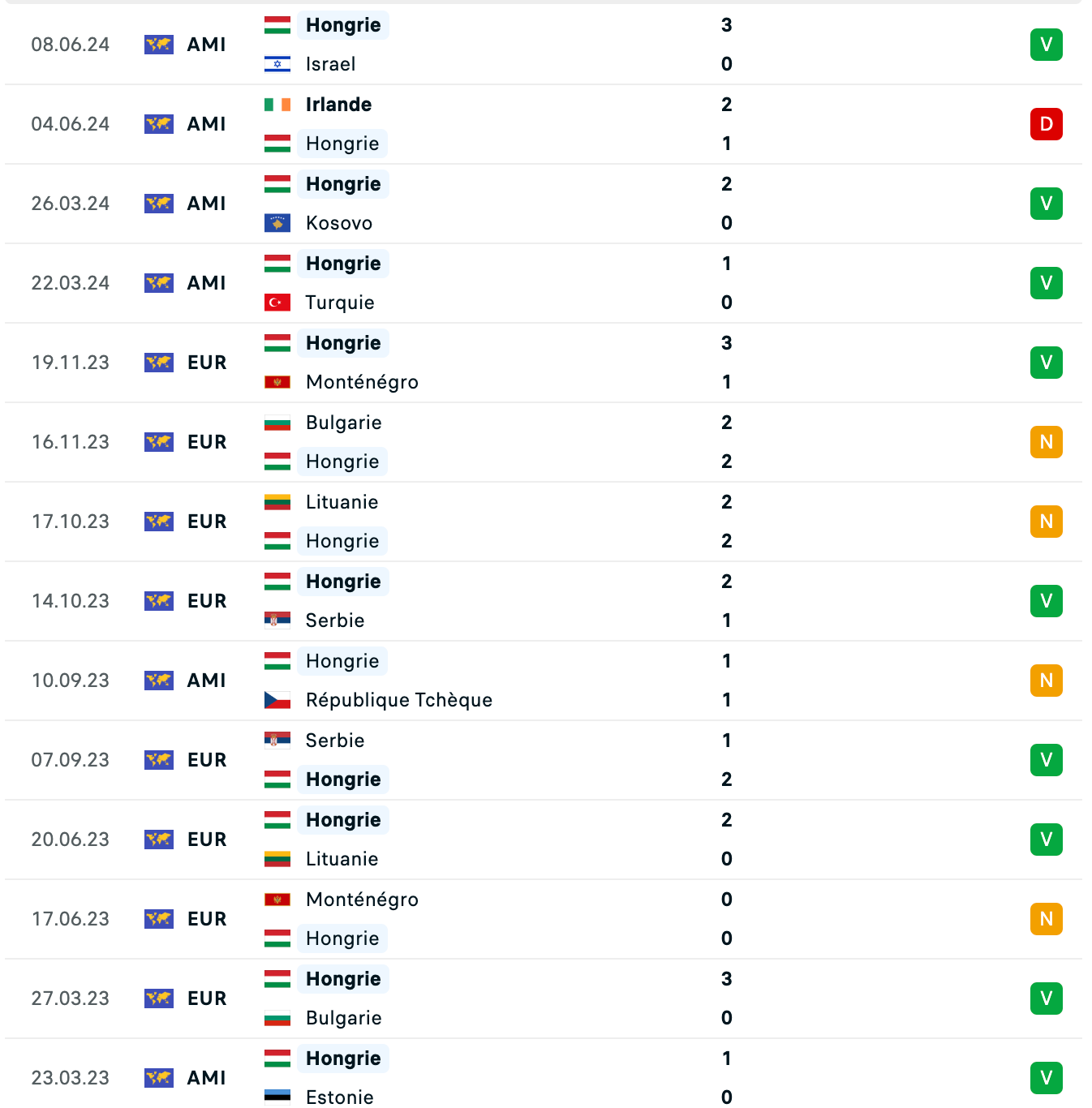Screen dimensions: 1092x1108
Task: Click the Turquie flag icon
Action: point(277,303)
